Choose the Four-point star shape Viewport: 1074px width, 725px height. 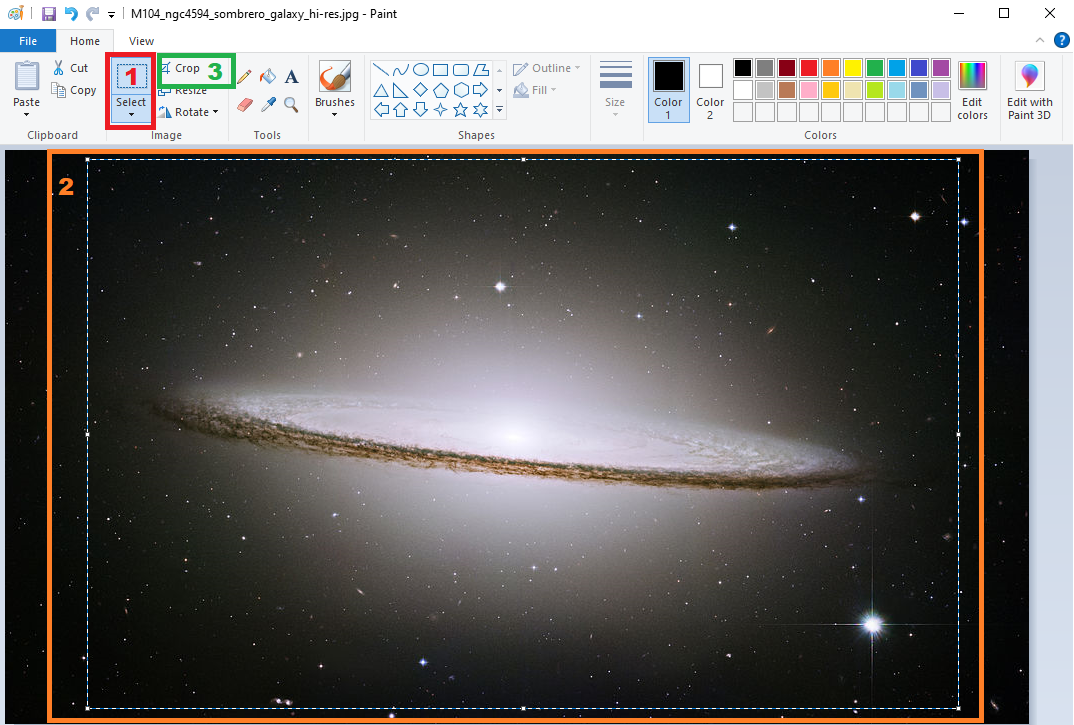coord(440,110)
